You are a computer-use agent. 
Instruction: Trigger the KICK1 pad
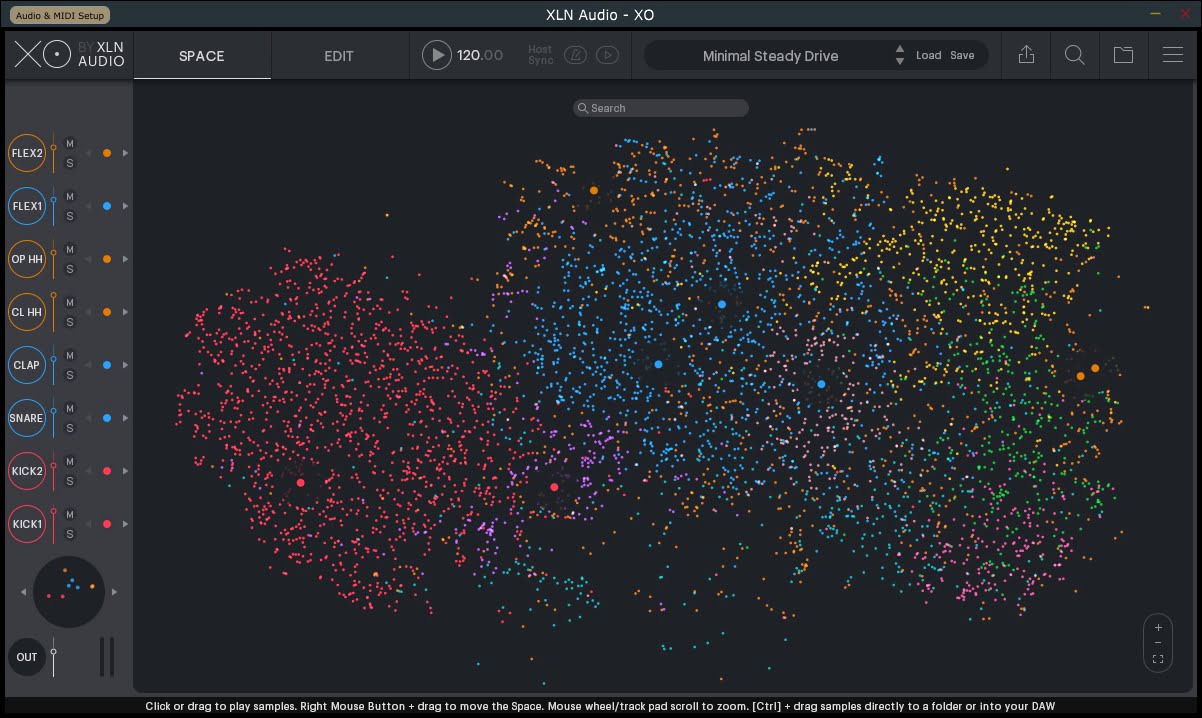[x=27, y=524]
